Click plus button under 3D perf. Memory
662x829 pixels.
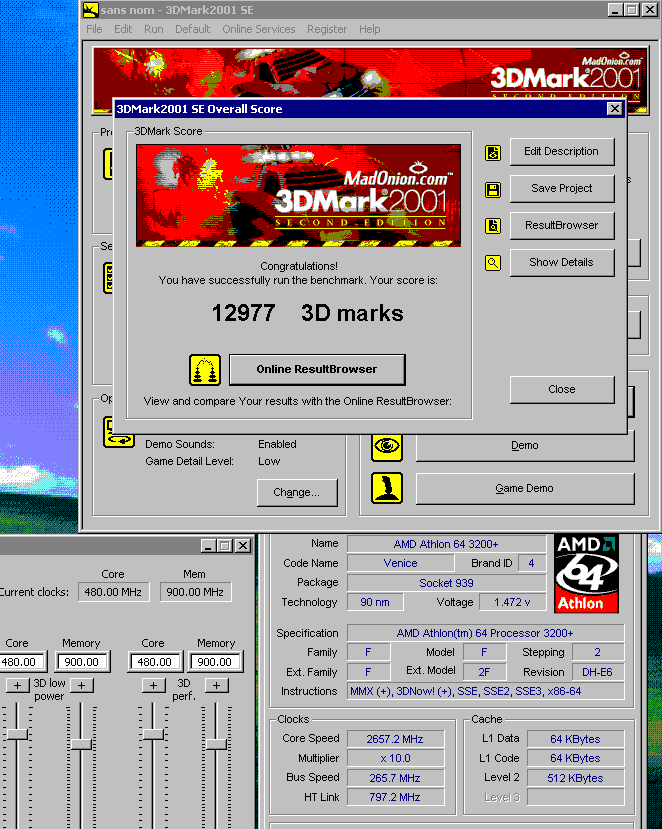[216, 685]
